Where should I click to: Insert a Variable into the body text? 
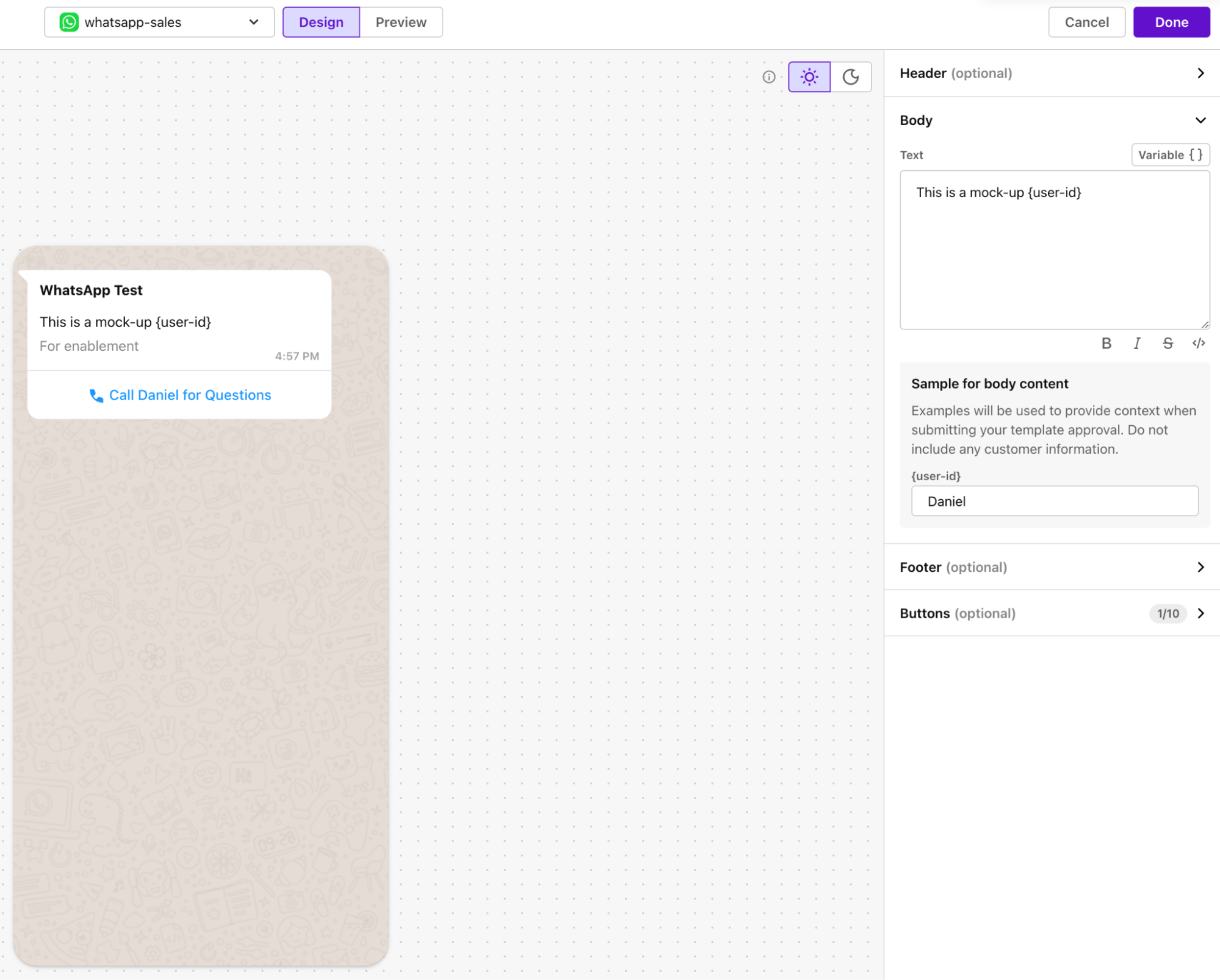(x=1169, y=154)
